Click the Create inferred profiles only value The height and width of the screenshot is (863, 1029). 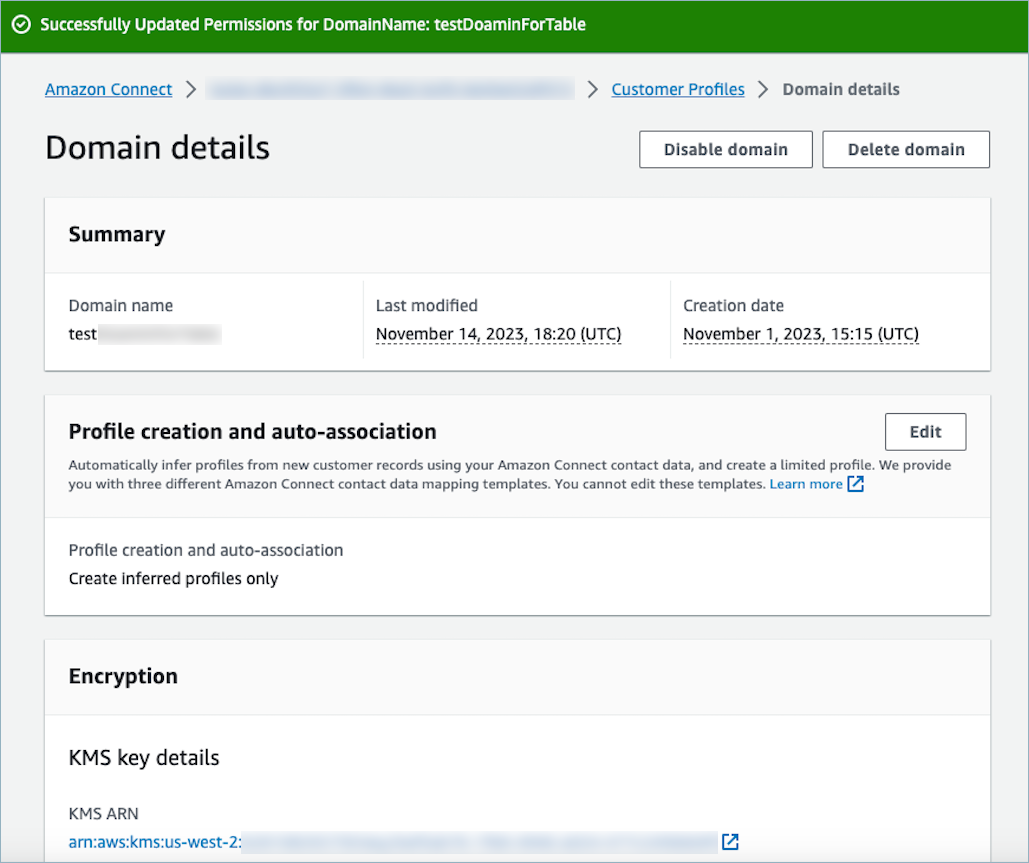tap(173, 578)
